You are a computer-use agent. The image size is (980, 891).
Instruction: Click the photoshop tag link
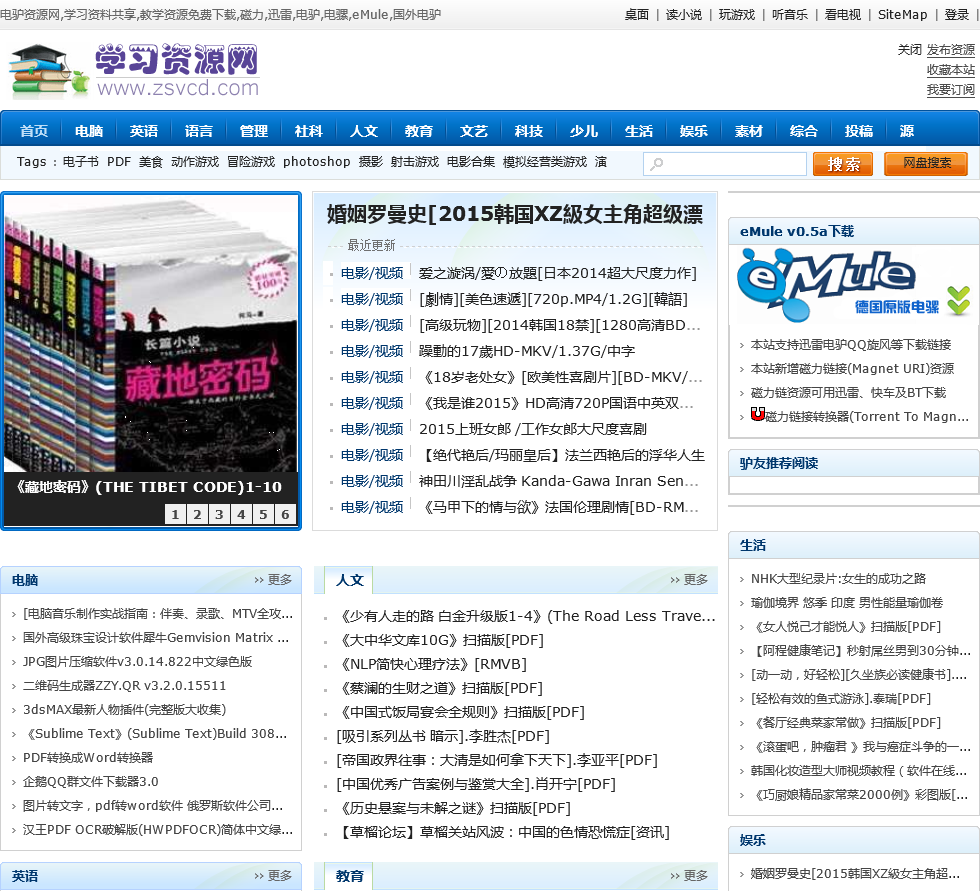[316, 162]
